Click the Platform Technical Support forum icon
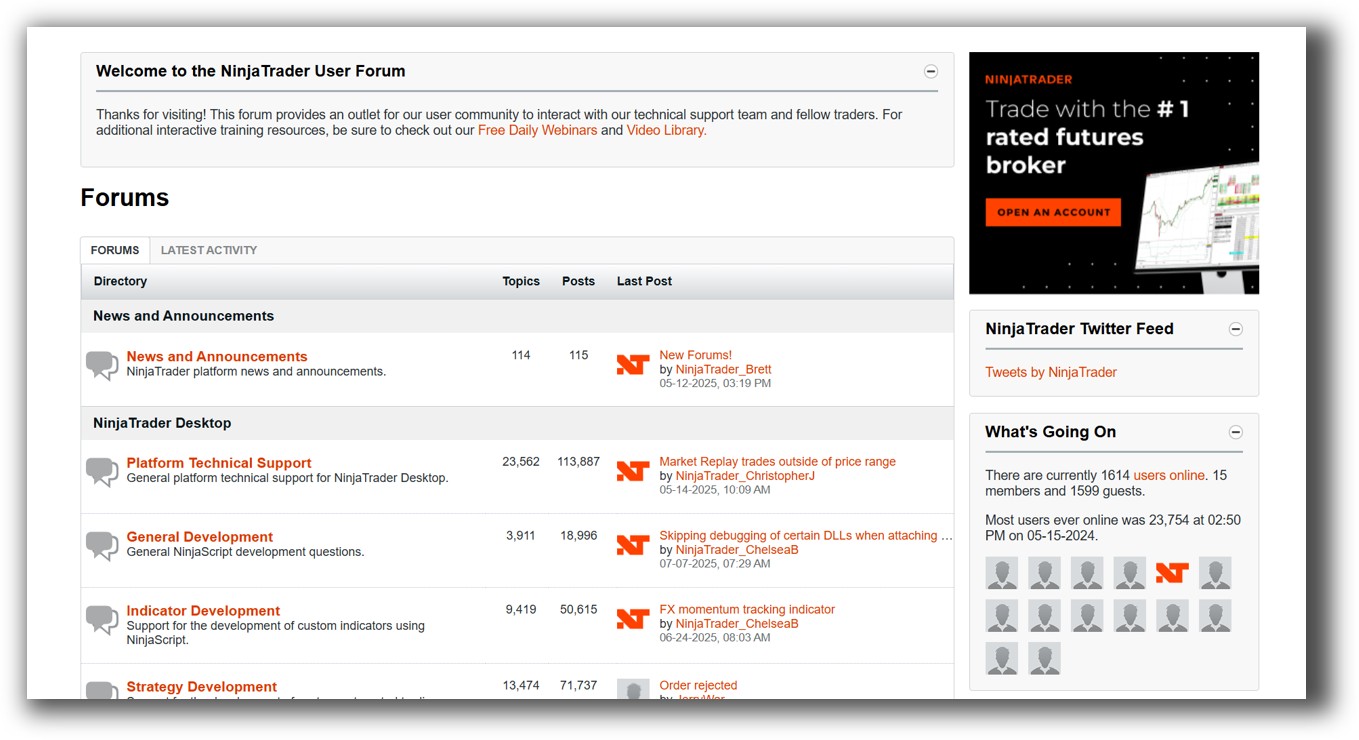1359x740 pixels. (101, 471)
